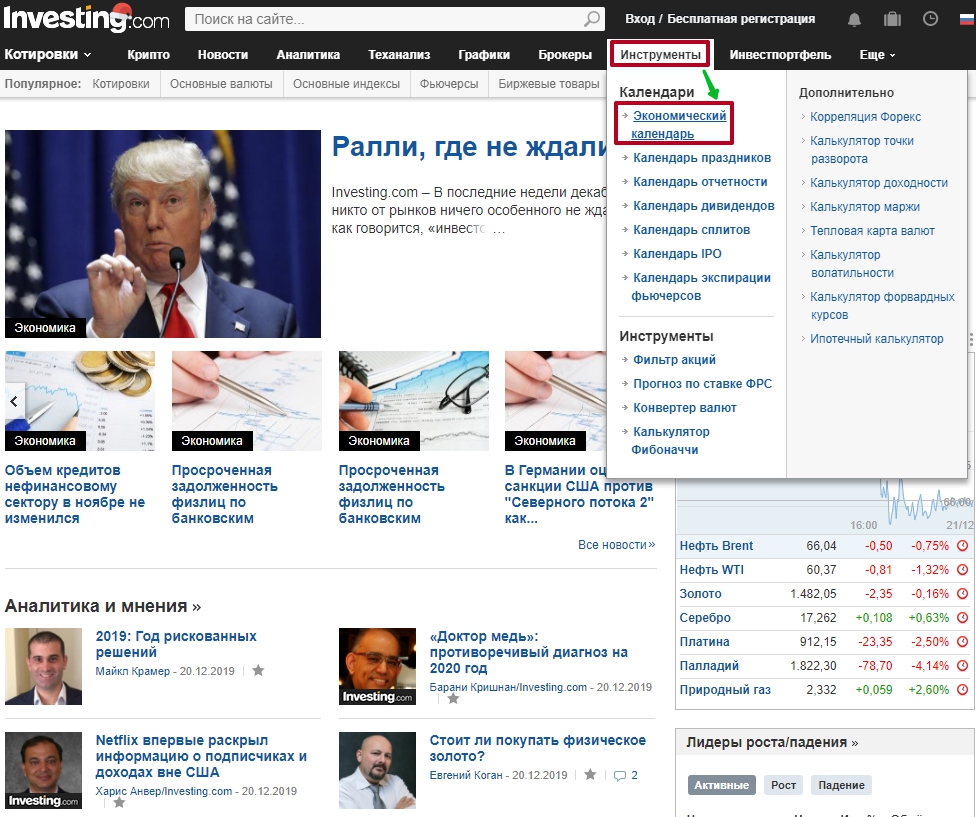Open the Инструменты menu
Image resolution: width=976 pixels, height=817 pixels.
[660, 55]
